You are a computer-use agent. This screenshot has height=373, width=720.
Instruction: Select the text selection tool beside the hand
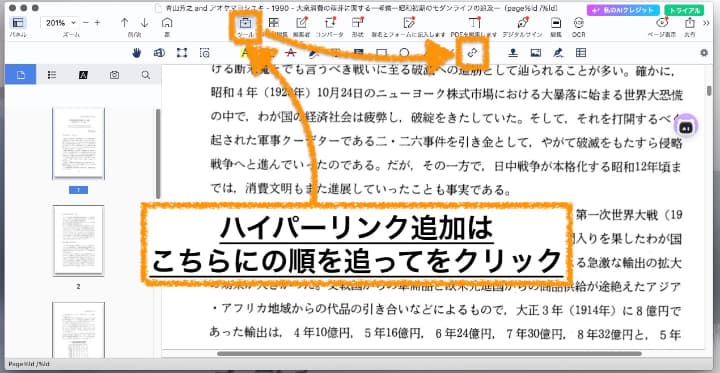coord(159,53)
